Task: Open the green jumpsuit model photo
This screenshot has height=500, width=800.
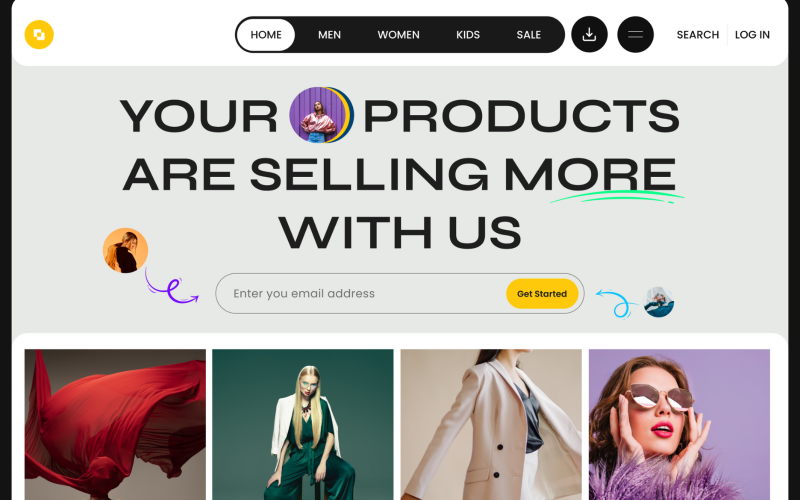Action: (x=303, y=424)
